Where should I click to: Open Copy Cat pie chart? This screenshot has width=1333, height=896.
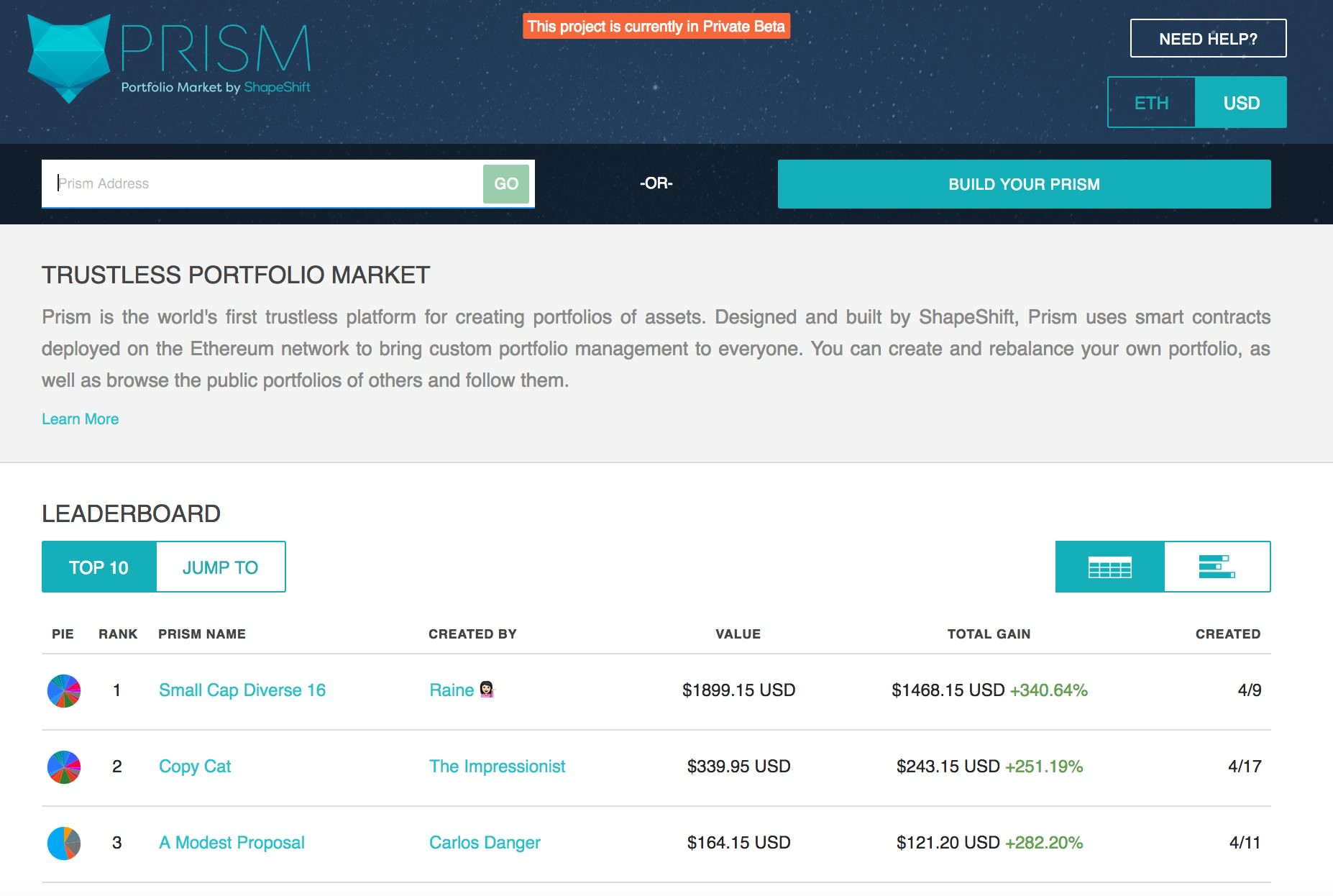(x=64, y=767)
